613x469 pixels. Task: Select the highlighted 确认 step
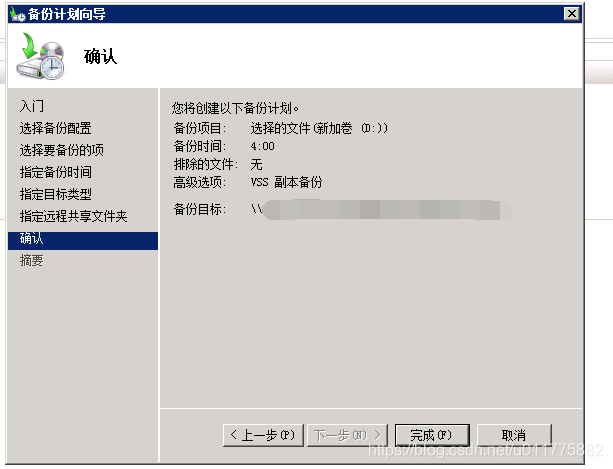[82, 240]
